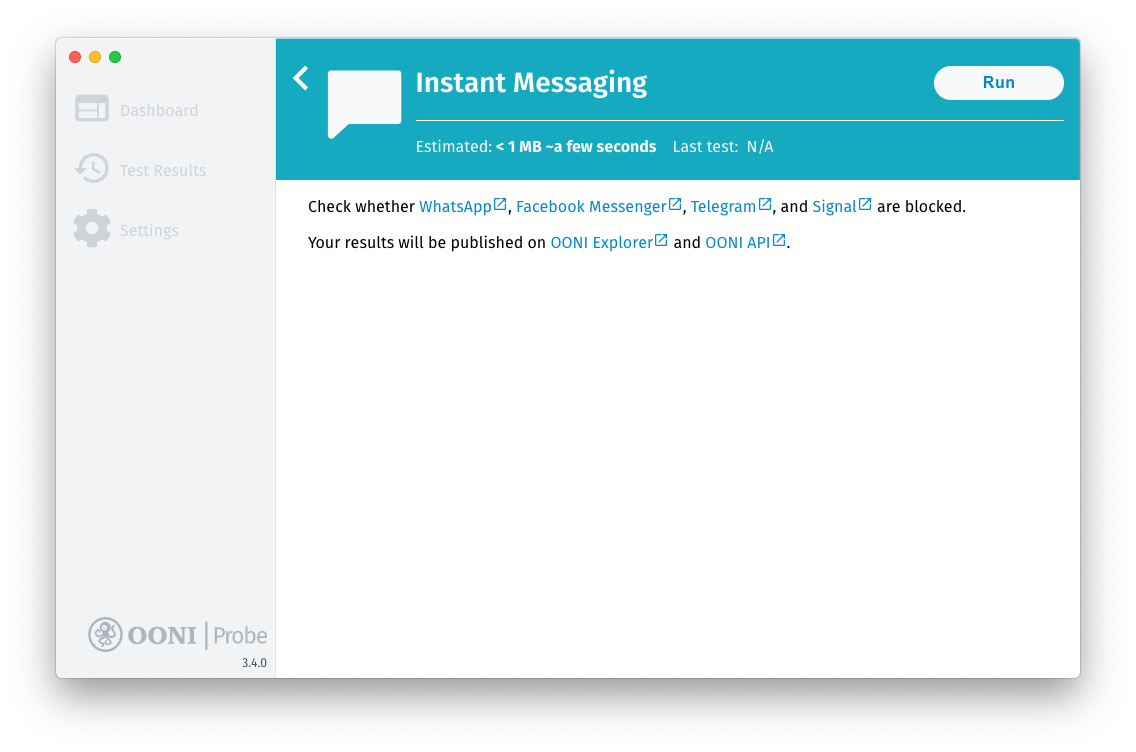Go back using the left chevron arrow

point(301,78)
